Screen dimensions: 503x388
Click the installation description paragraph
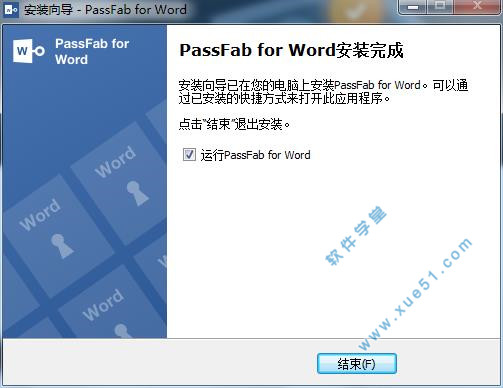(x=323, y=92)
